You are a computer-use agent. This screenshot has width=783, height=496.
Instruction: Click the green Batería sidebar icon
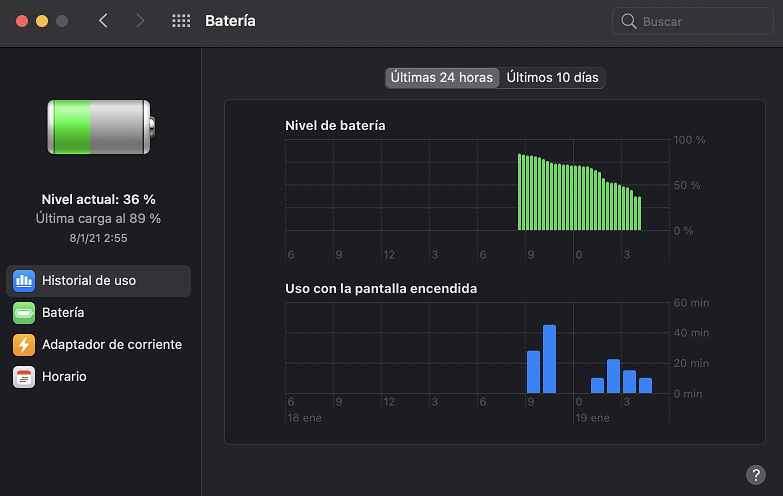point(23,313)
